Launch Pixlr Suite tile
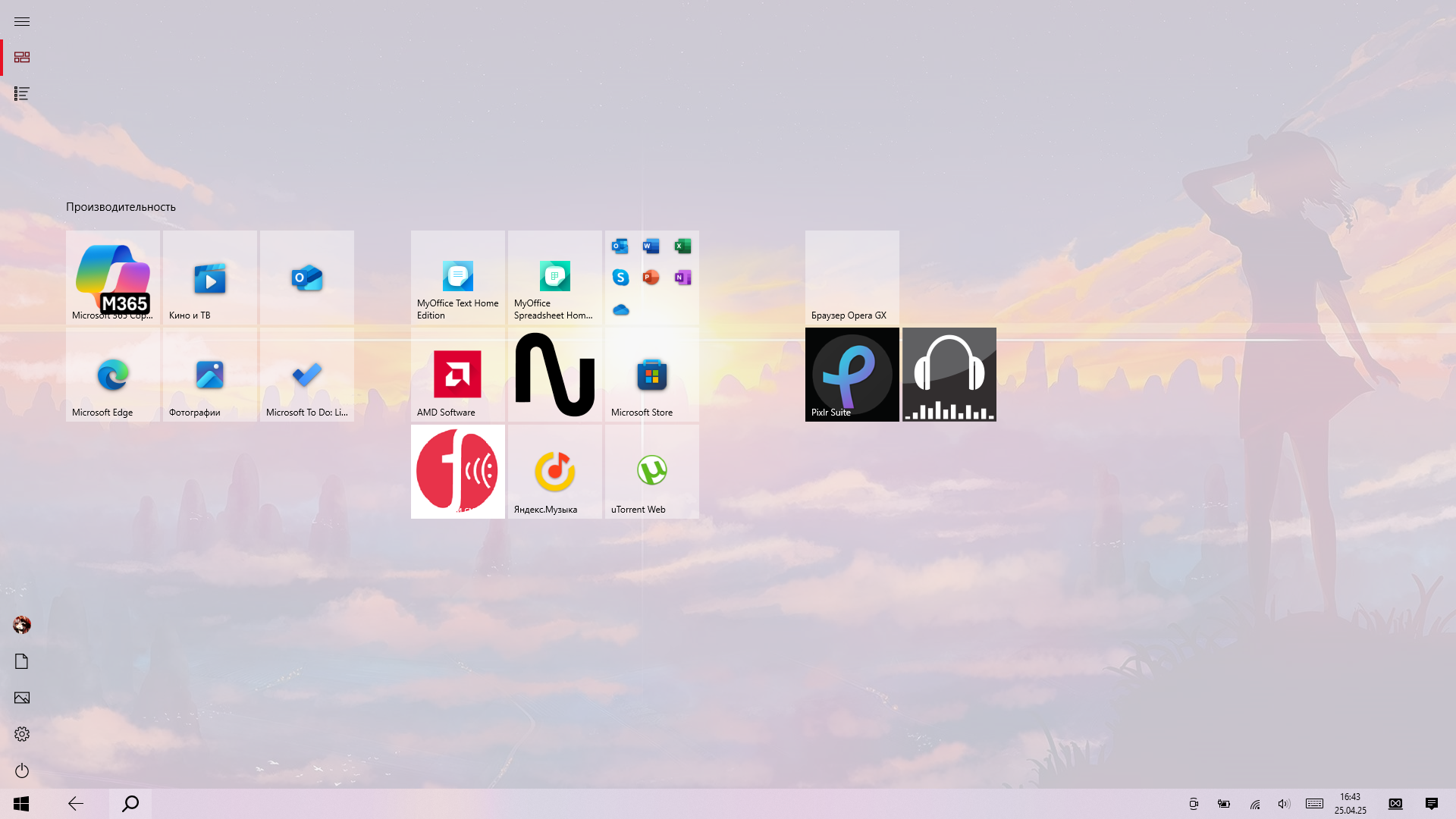The image size is (1456, 819). tap(852, 375)
